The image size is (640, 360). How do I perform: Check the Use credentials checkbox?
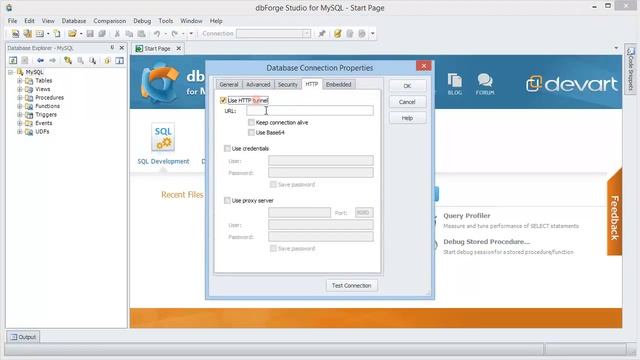click(x=227, y=149)
